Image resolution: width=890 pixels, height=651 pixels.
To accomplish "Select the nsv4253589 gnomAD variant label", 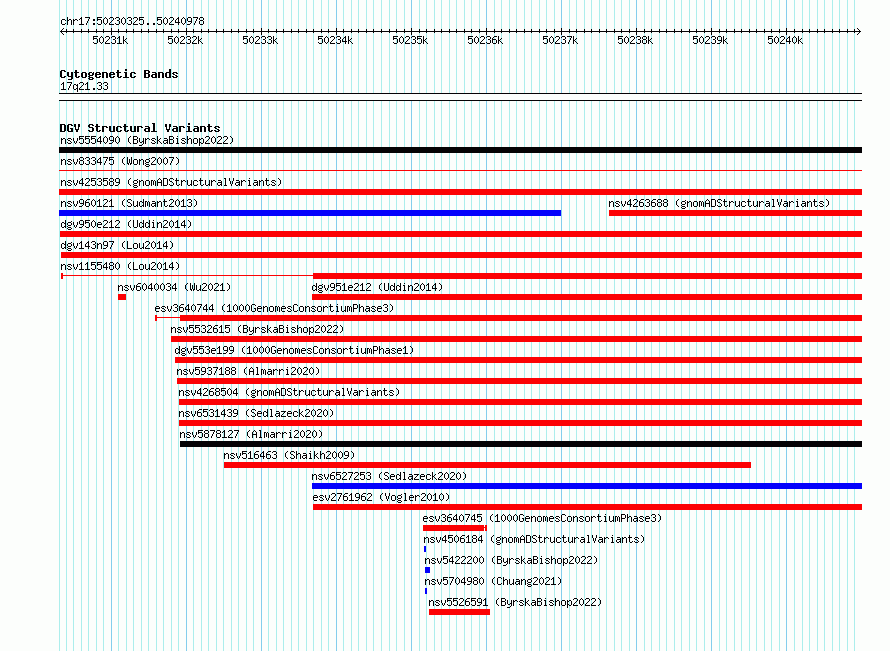I will point(171,182).
